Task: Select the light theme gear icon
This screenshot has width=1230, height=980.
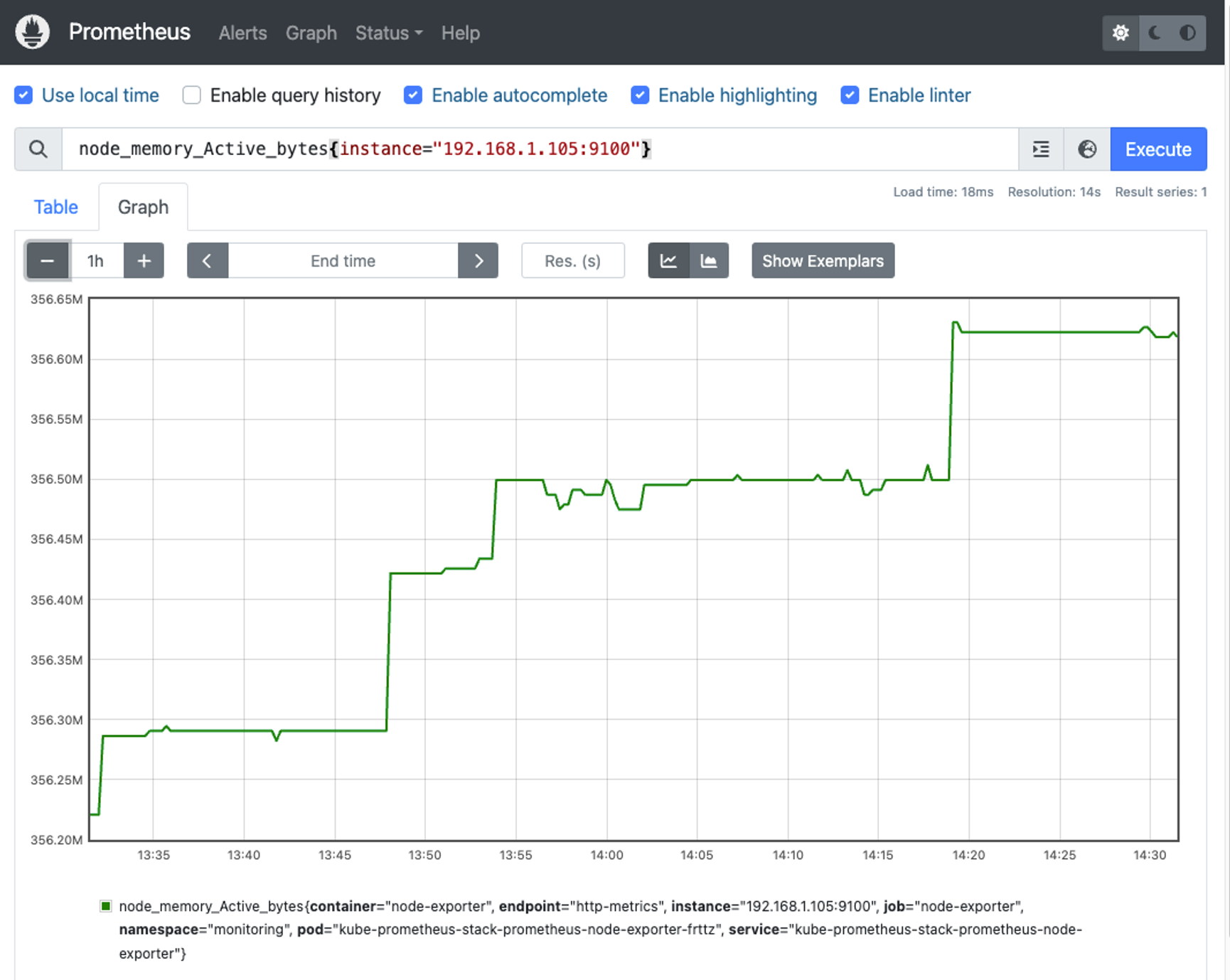Action: tap(1121, 33)
